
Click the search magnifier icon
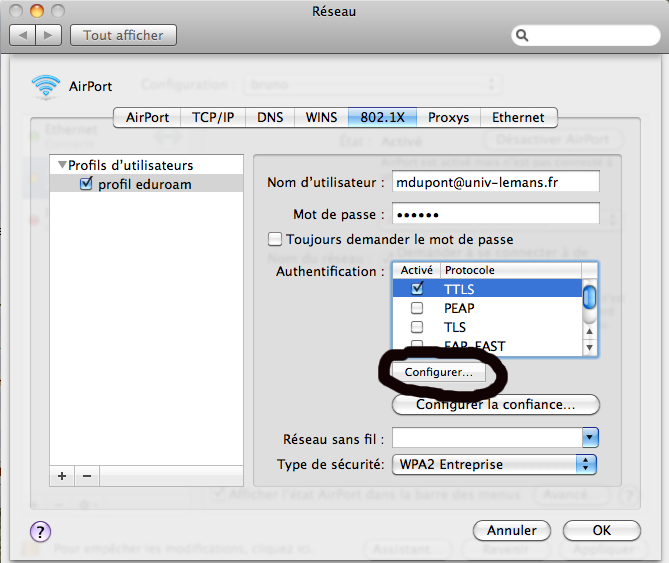[x=523, y=36]
